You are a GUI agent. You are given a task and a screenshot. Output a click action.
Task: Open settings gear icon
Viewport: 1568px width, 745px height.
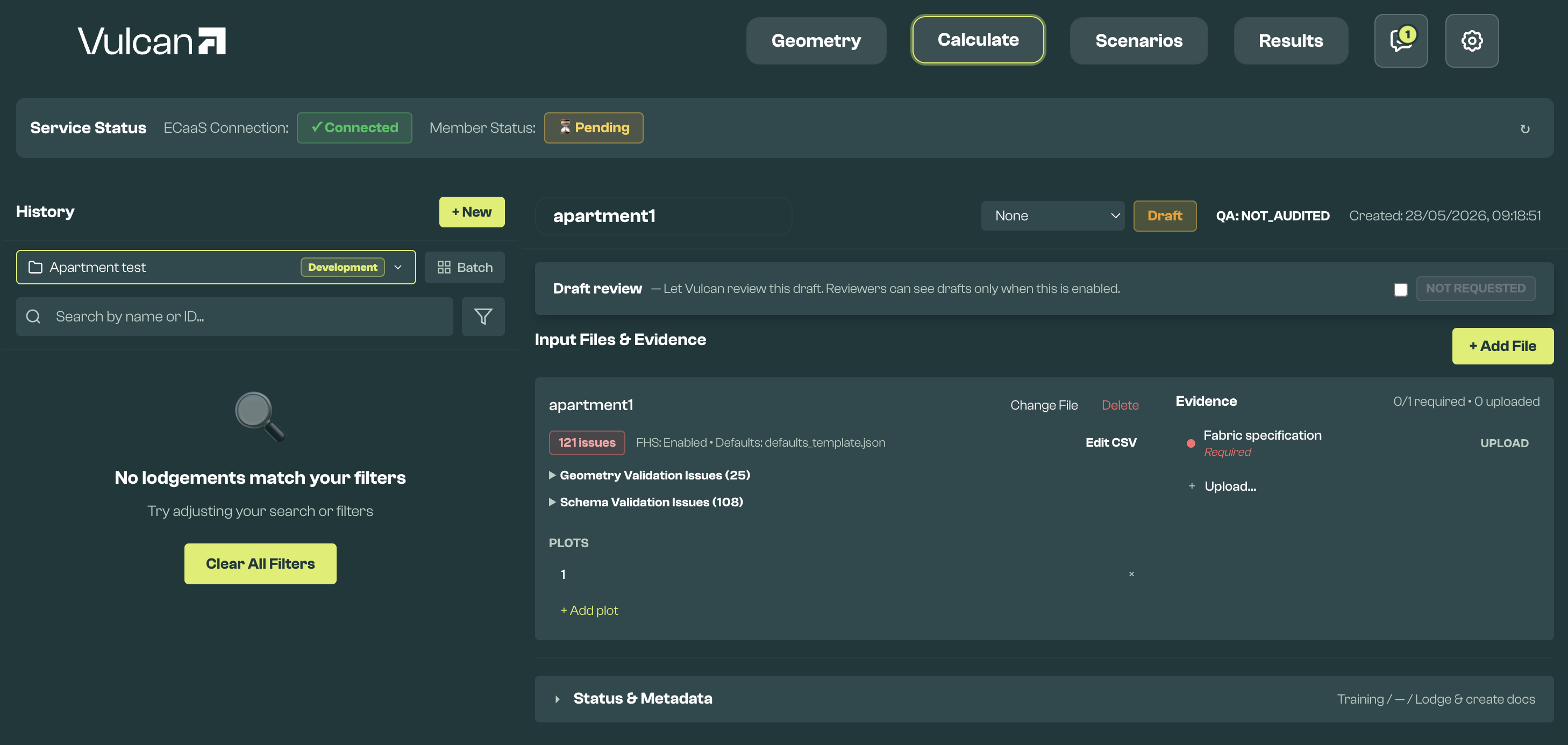pyautogui.click(x=1472, y=41)
